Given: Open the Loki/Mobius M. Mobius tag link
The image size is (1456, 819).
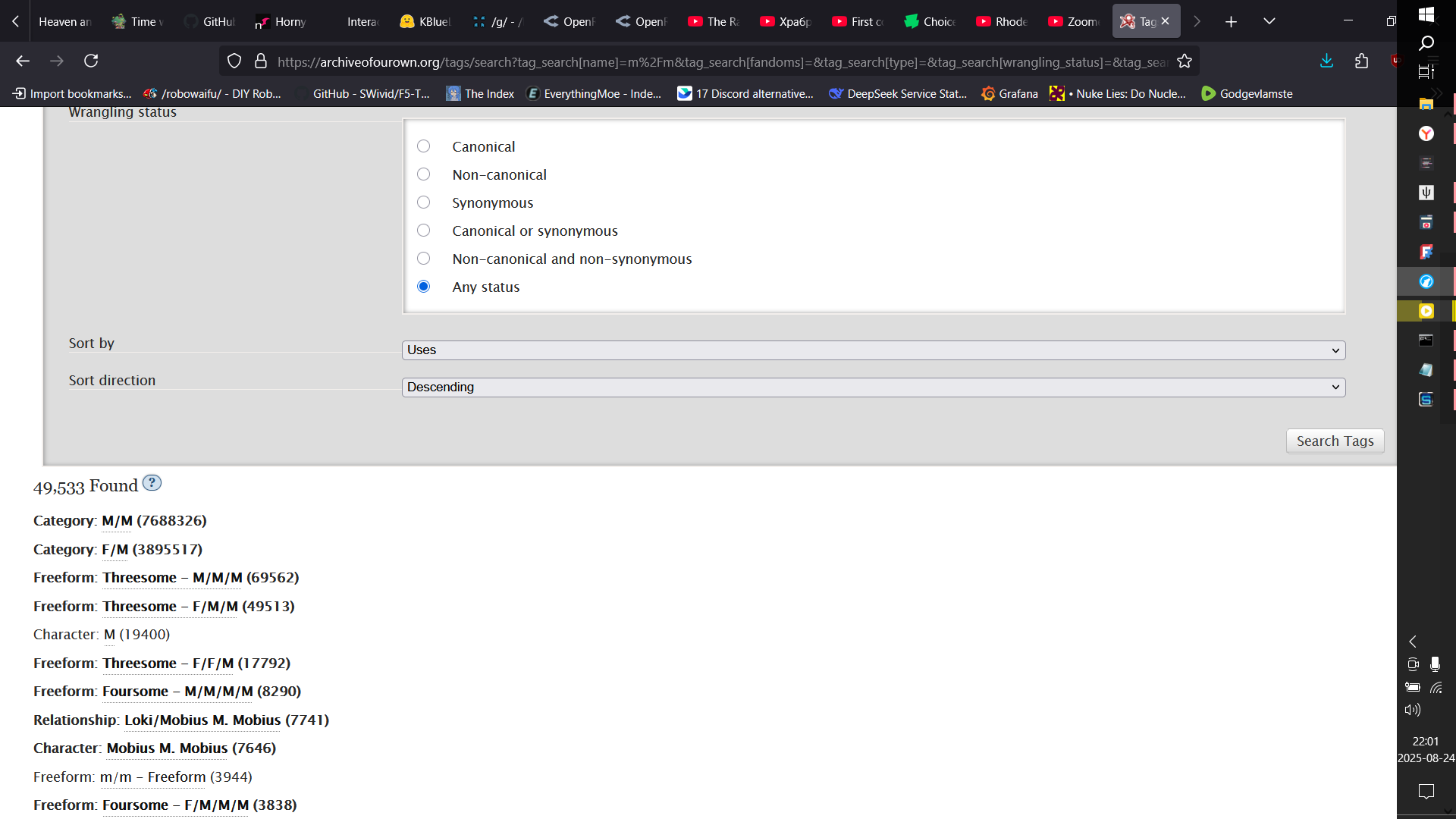Looking at the screenshot, I should [x=202, y=720].
